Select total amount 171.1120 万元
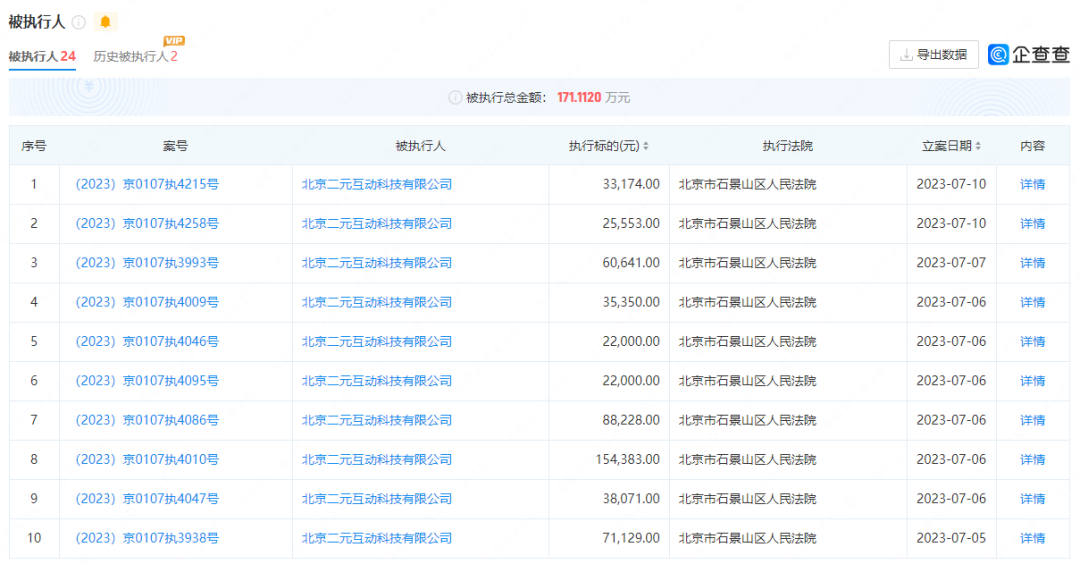Viewport: 1080px width, 564px height. point(594,98)
